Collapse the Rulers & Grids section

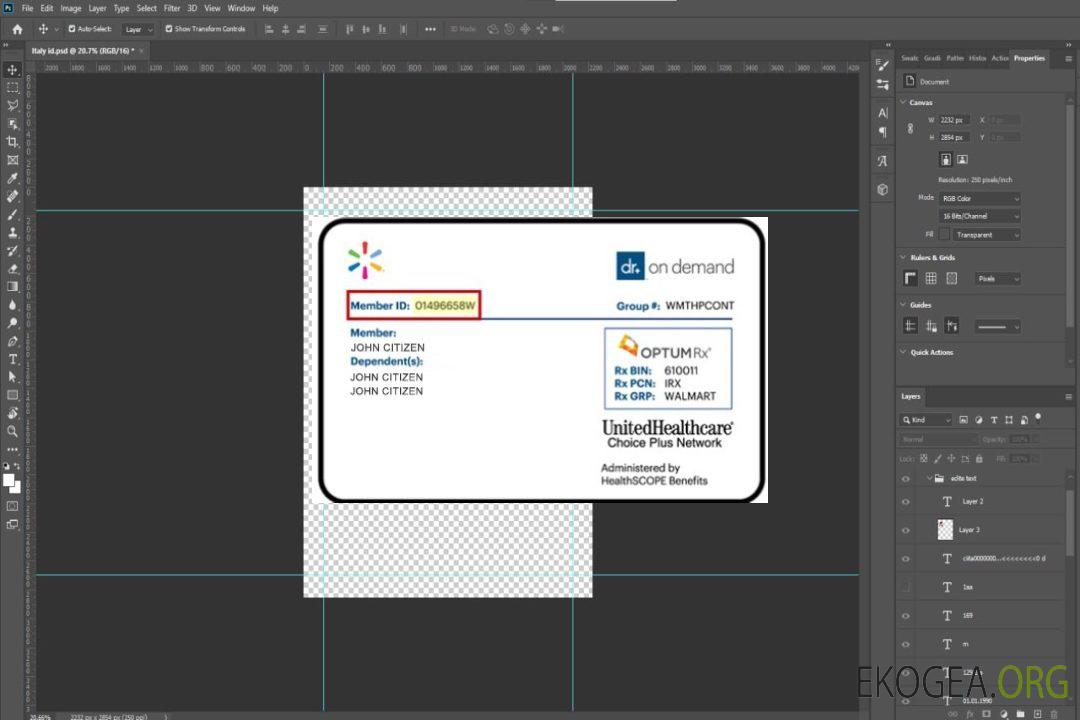(x=904, y=258)
